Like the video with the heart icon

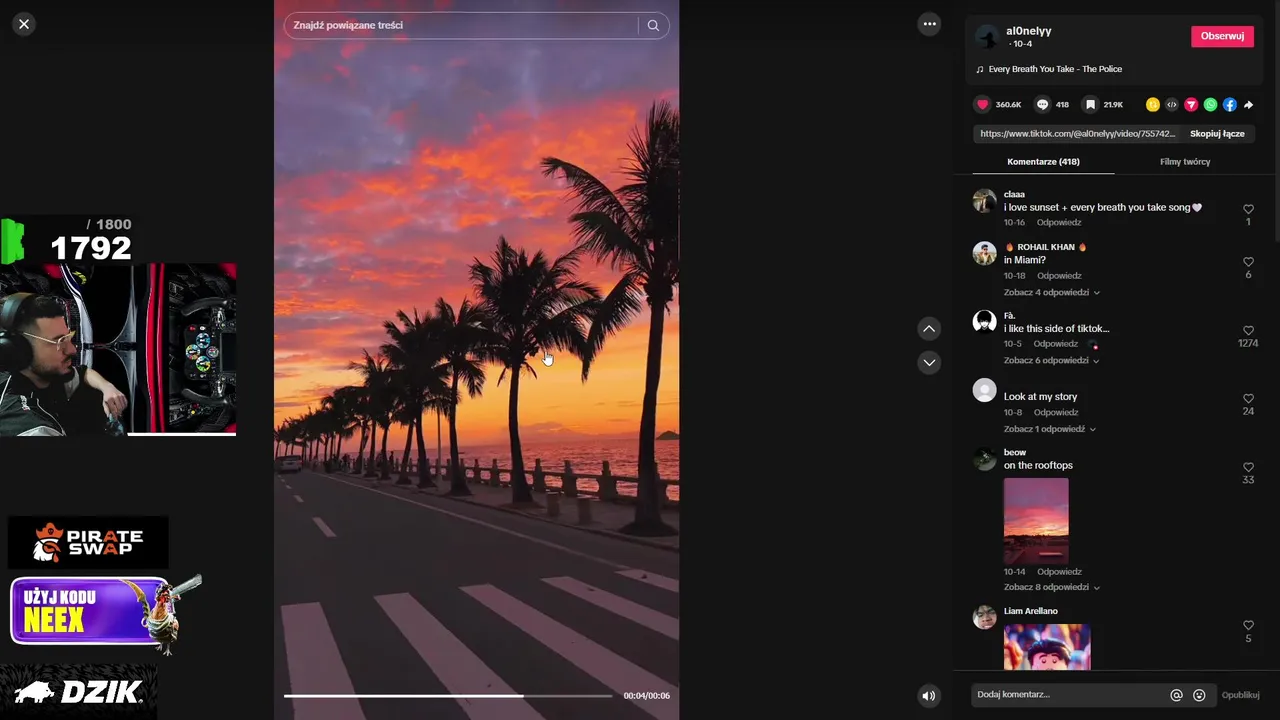click(x=983, y=104)
